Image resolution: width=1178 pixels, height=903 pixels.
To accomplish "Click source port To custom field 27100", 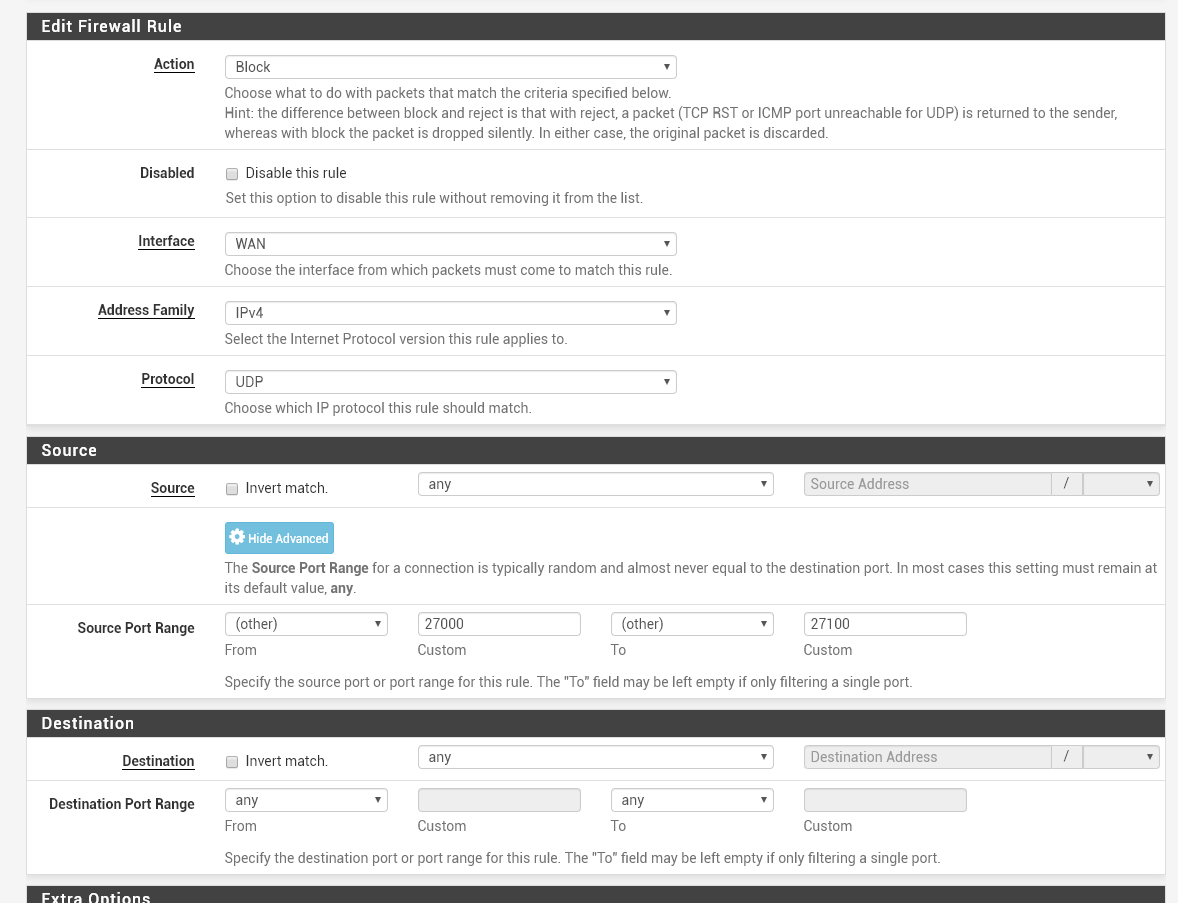I will point(885,624).
